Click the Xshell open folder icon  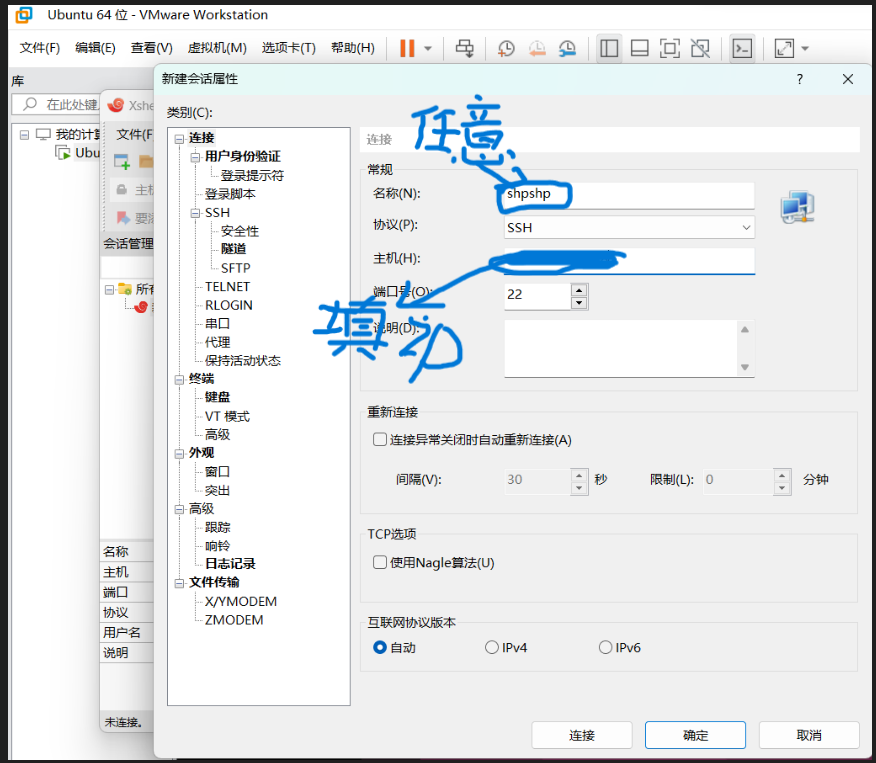point(146,161)
